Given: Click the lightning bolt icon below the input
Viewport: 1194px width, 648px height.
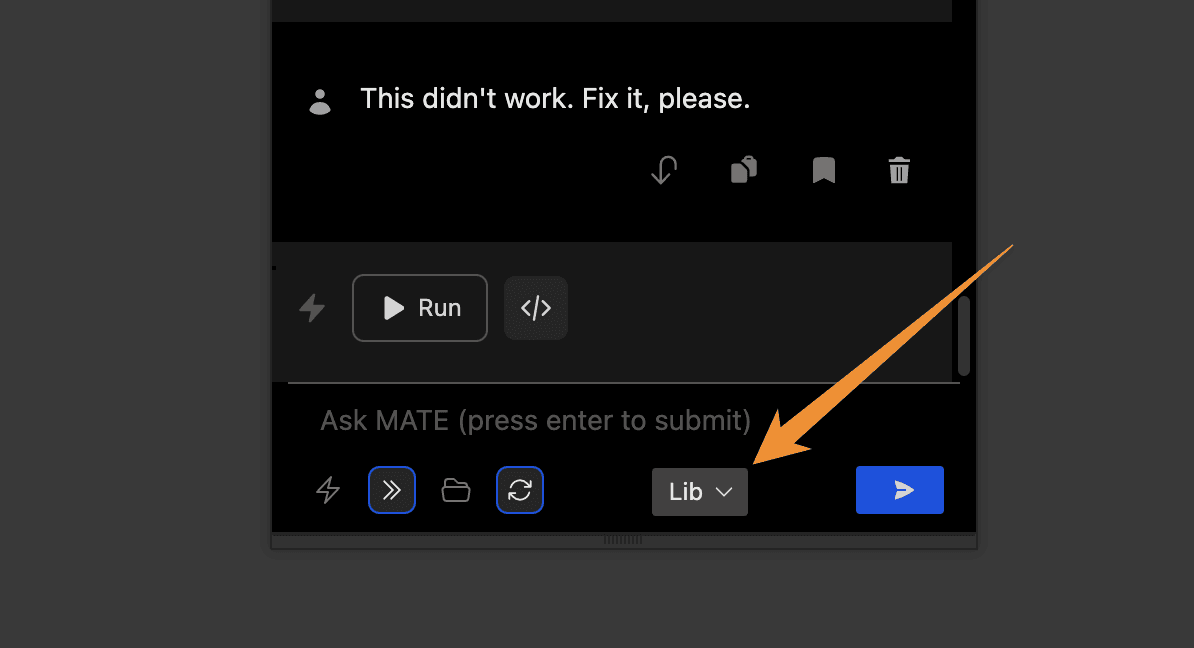Looking at the screenshot, I should [x=328, y=490].
